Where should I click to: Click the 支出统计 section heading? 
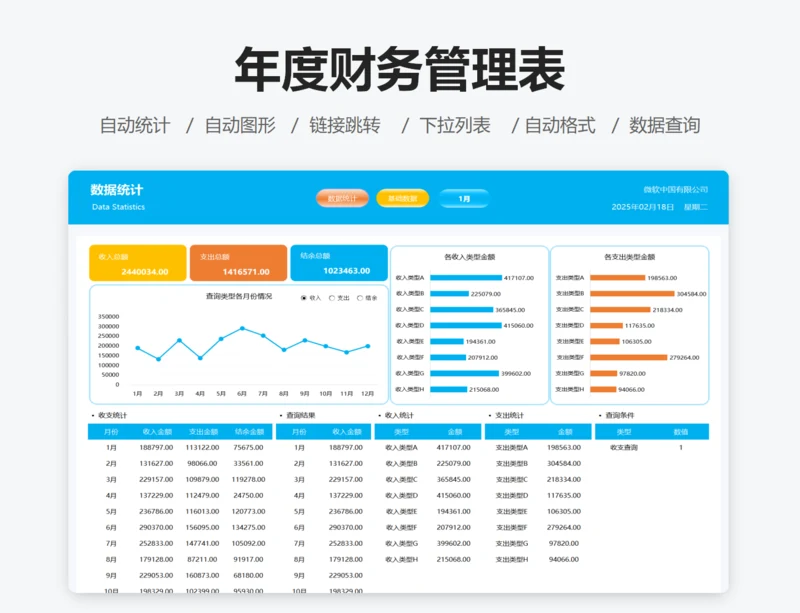[x=509, y=415]
